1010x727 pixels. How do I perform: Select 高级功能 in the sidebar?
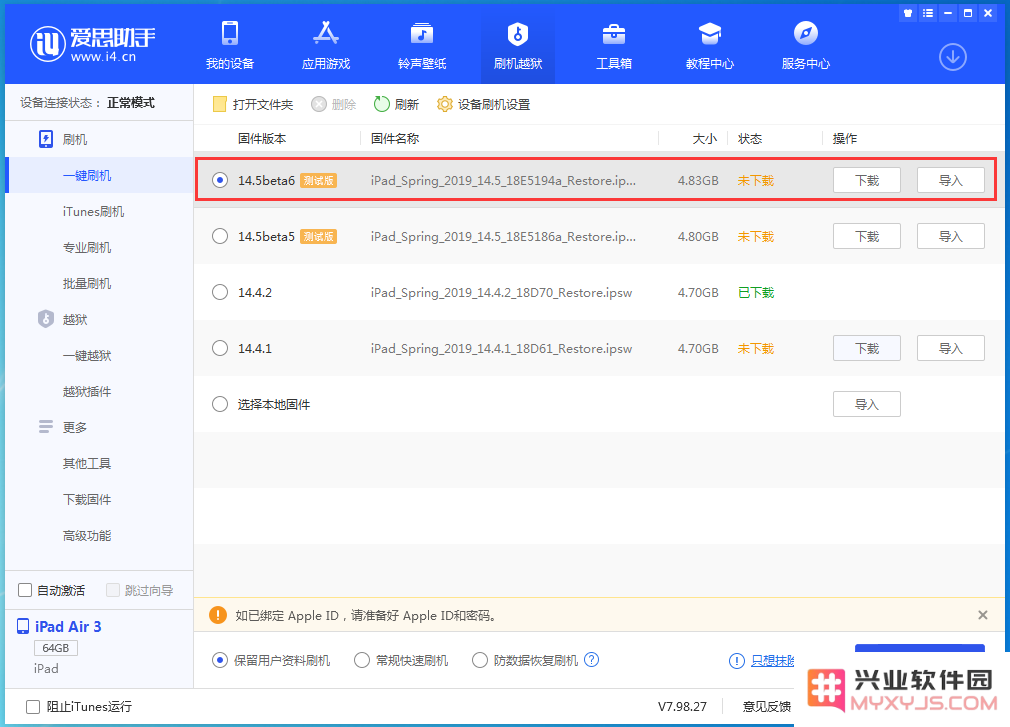87,536
